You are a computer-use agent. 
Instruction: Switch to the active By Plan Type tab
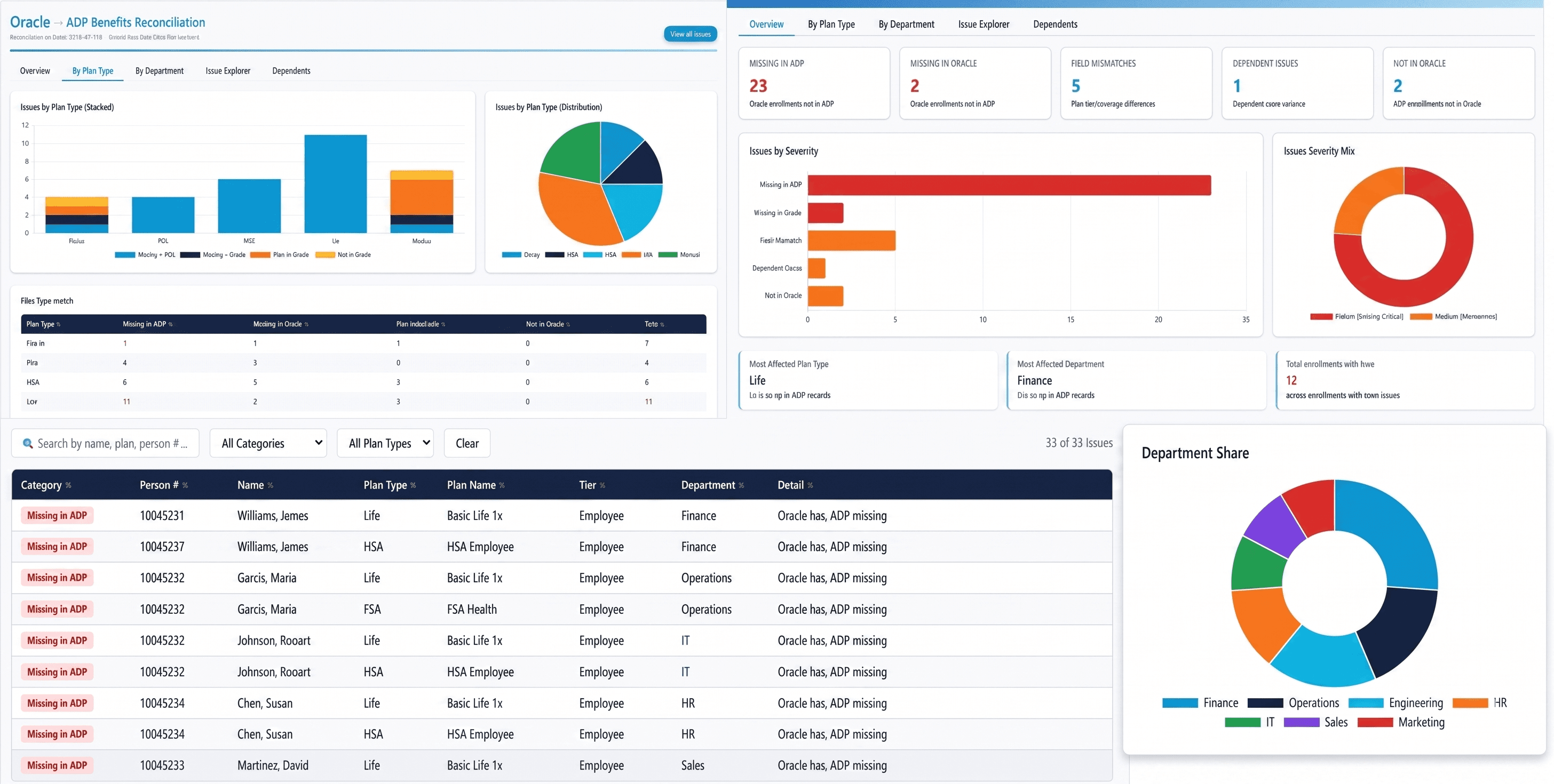pos(93,71)
